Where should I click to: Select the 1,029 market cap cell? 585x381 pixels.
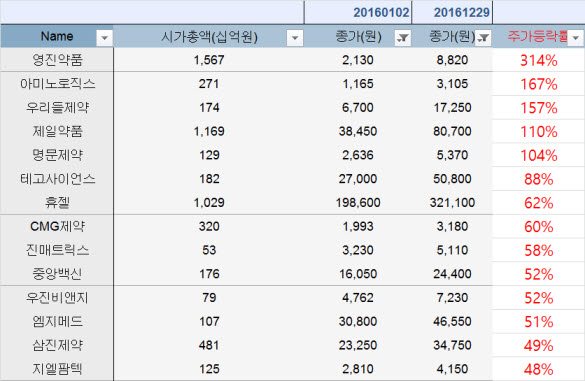[209, 203]
